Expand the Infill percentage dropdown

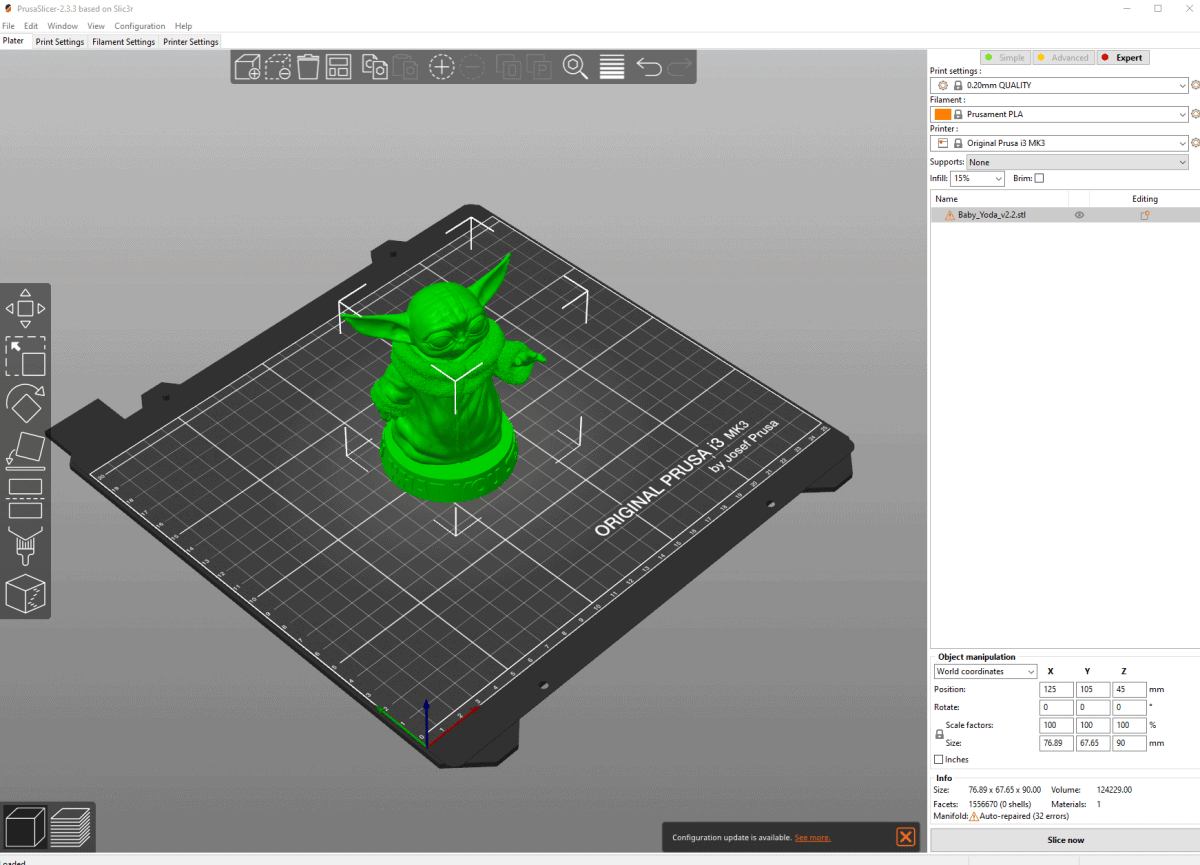click(x=977, y=178)
